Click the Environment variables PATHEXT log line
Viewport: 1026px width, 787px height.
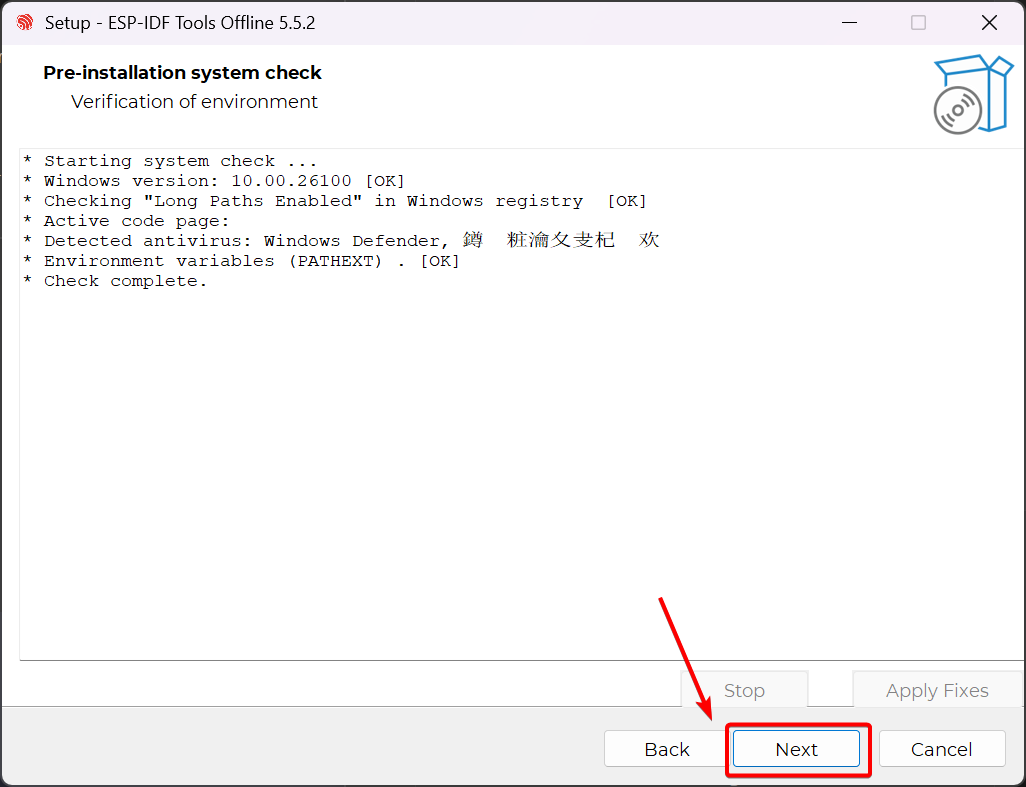241,261
